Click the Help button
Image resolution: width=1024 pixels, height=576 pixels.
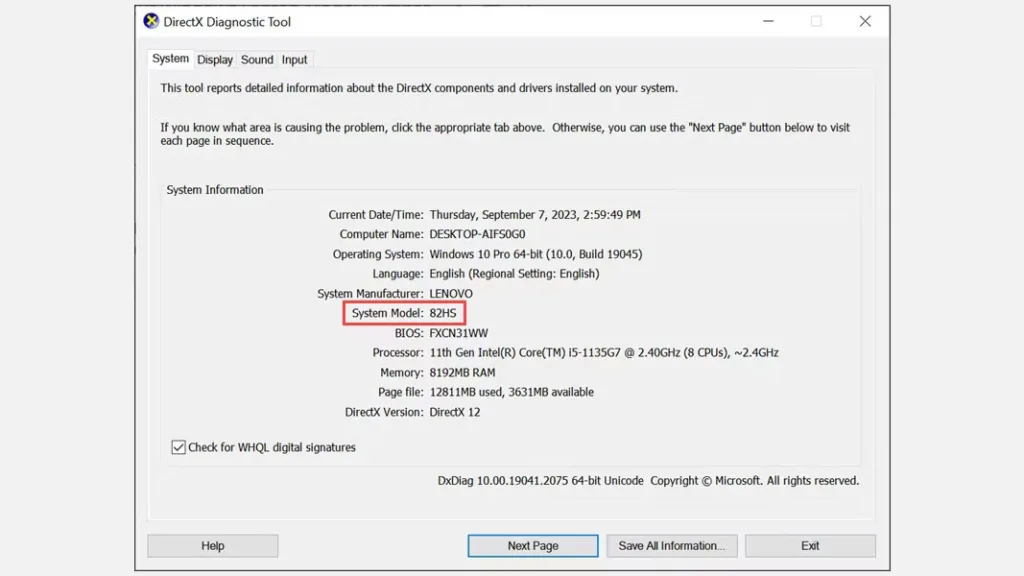[212, 546]
